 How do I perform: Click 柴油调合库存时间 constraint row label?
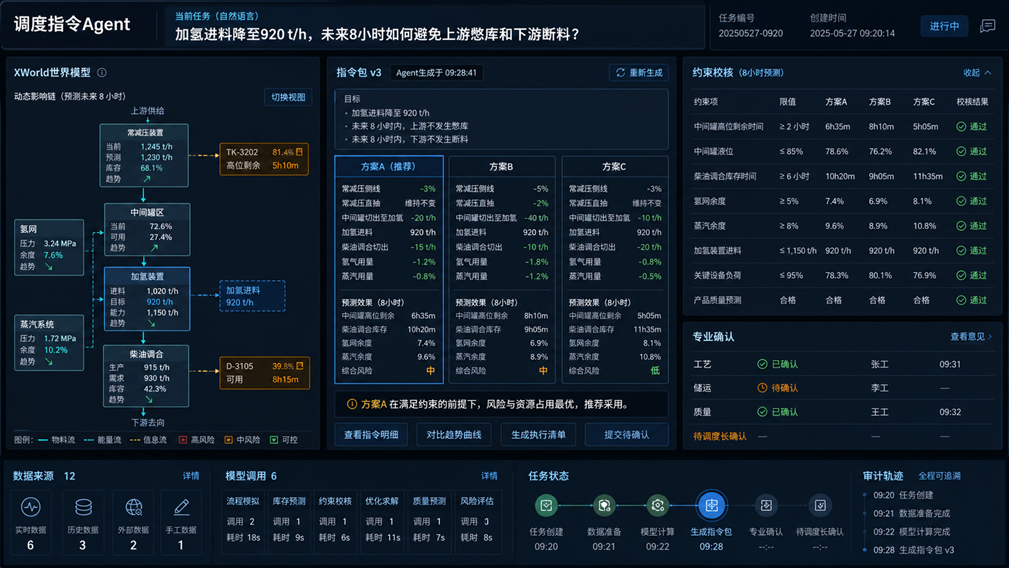(725, 176)
